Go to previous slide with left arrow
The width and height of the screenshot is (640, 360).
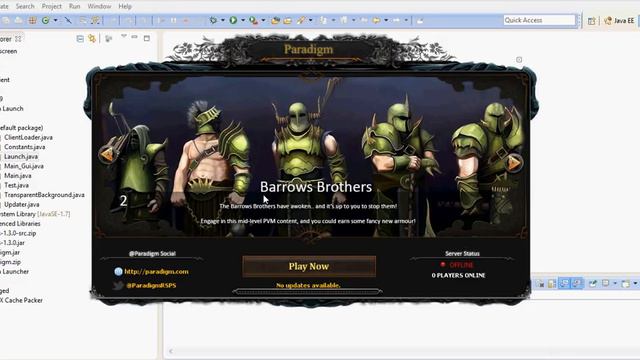click(x=107, y=155)
